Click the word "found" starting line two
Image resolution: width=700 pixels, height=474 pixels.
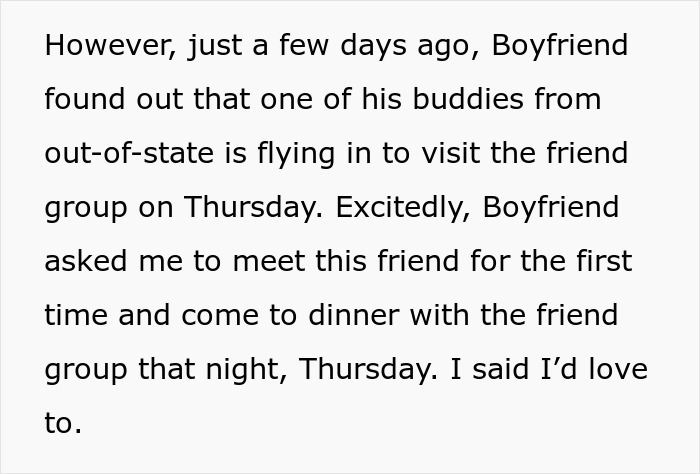[x=85, y=99]
